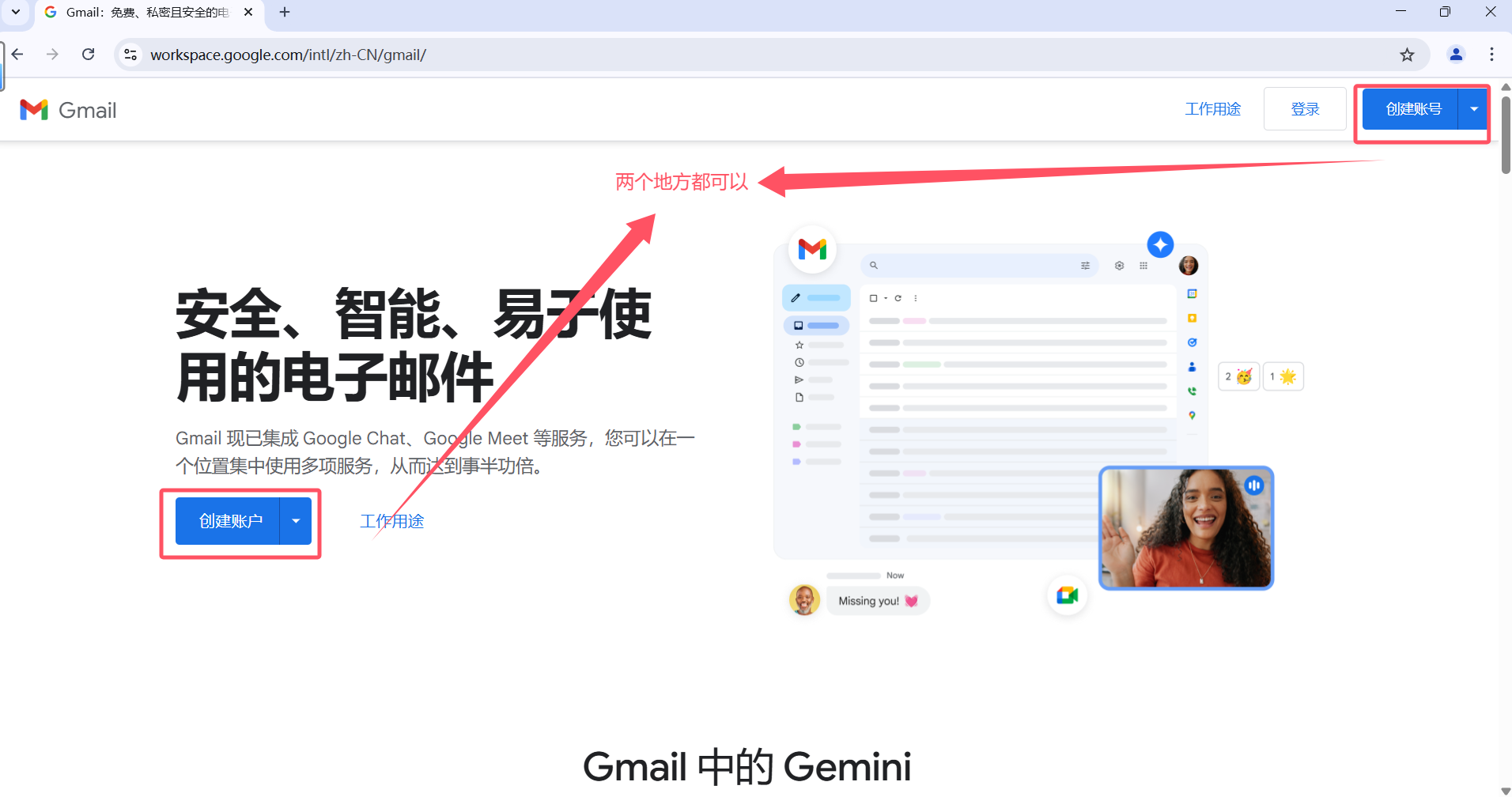Click the sent arrow icon in mock sidebar
1512x797 pixels.
[x=799, y=380]
